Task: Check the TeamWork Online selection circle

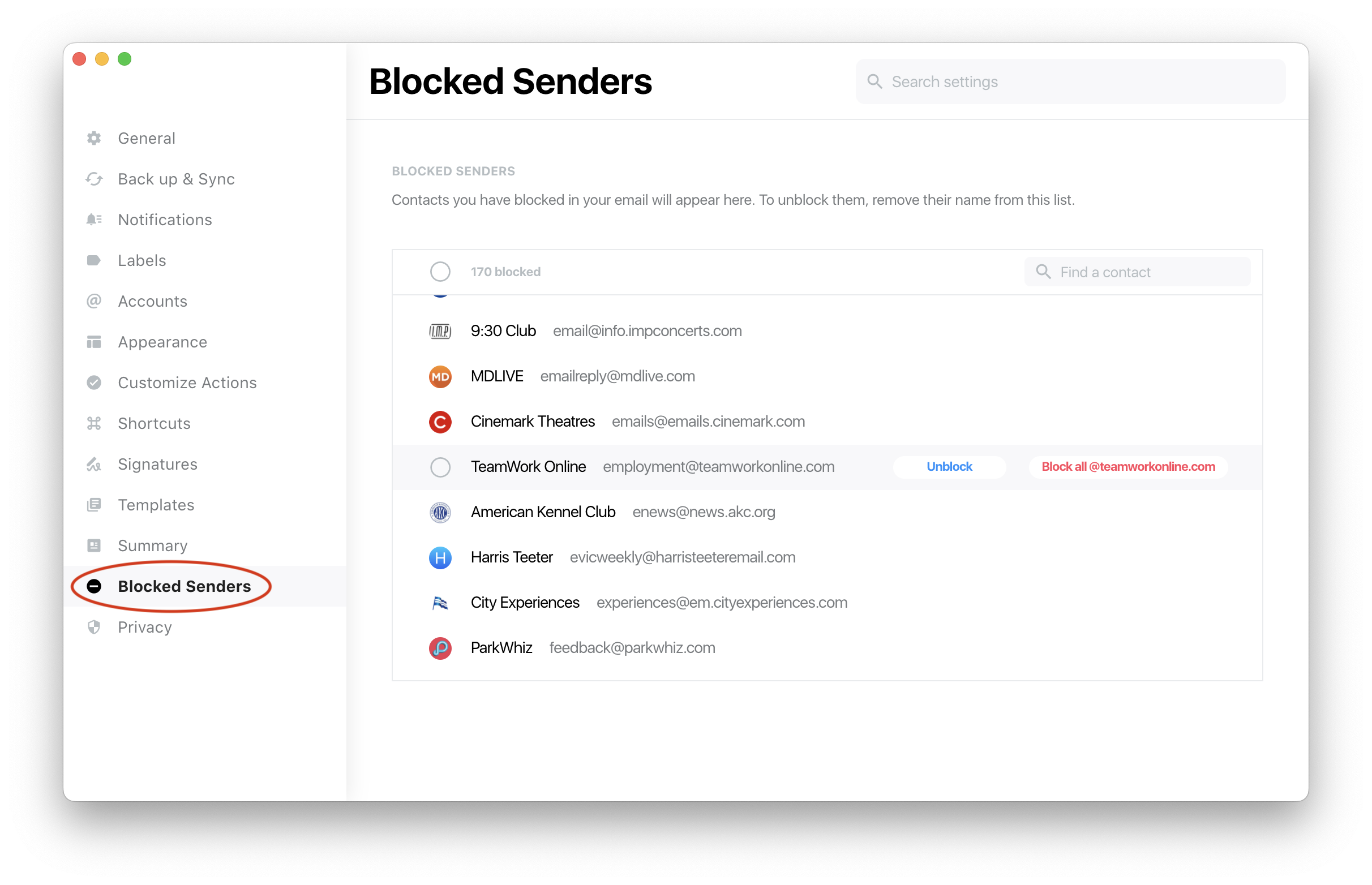Action: [x=440, y=467]
